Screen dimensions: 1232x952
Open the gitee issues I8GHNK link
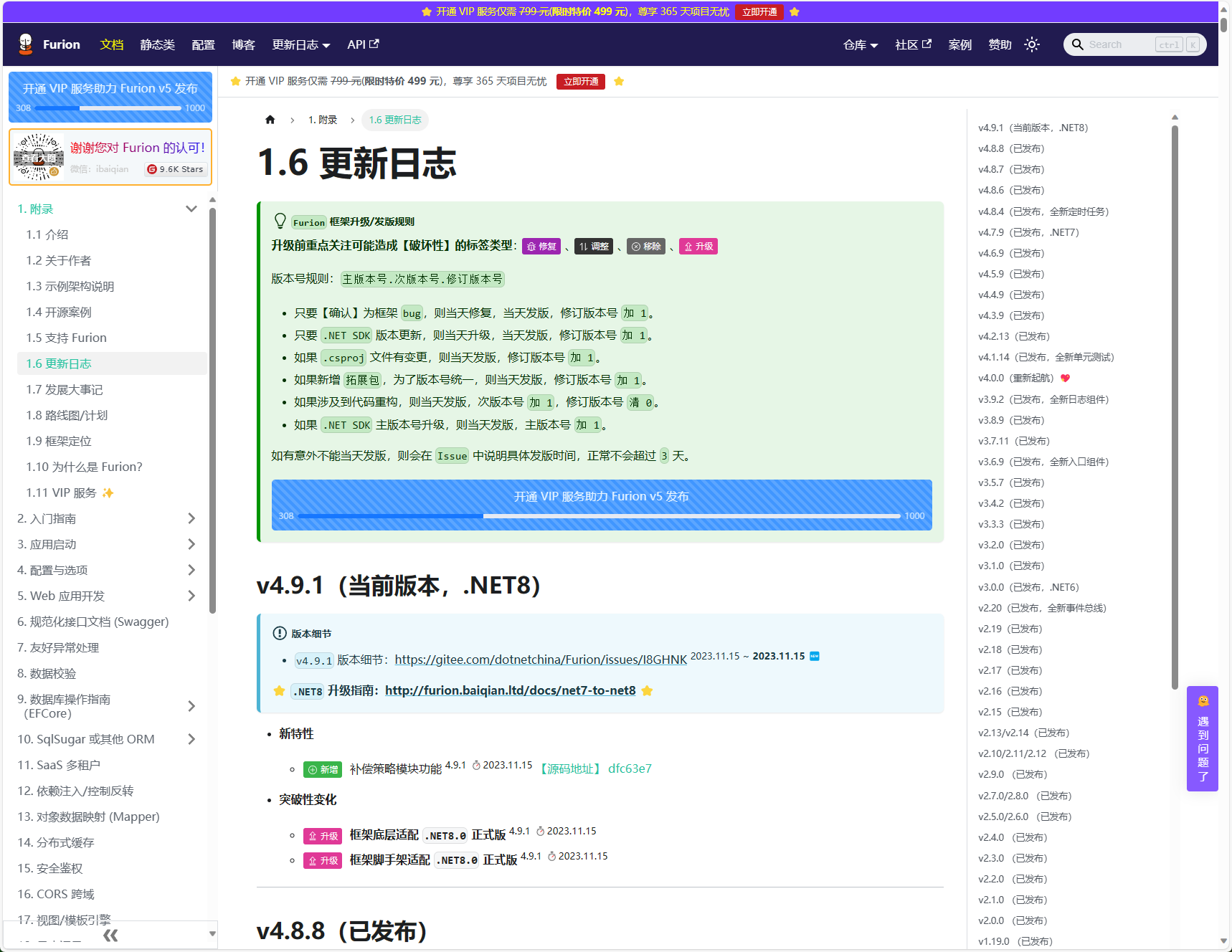pyautogui.click(x=541, y=660)
